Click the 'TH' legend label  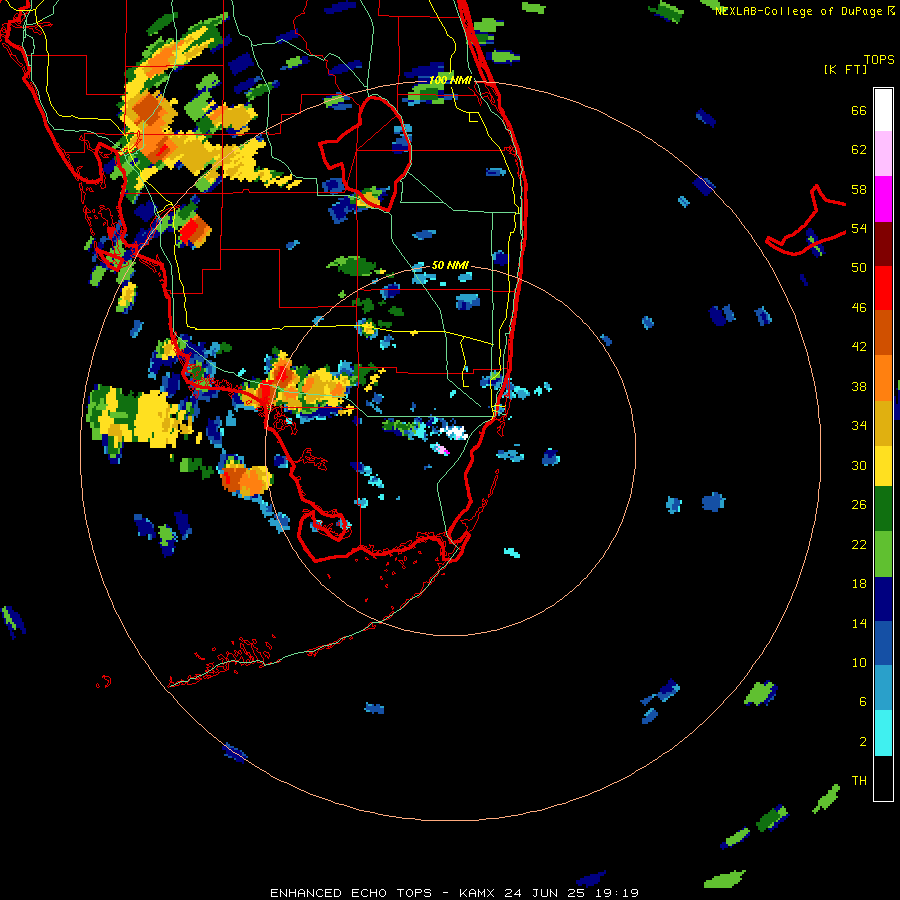(859, 781)
